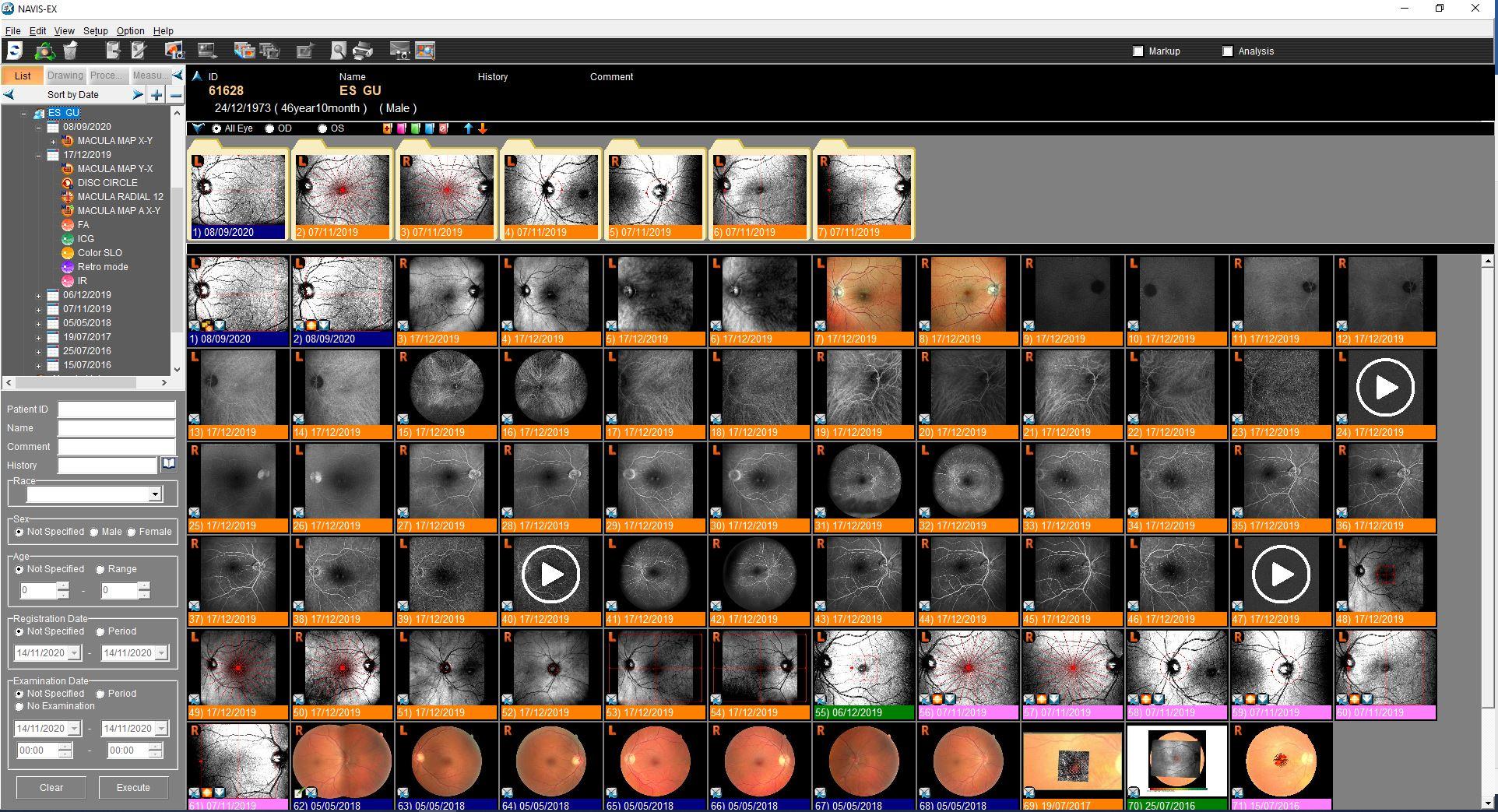This screenshot has height=812, width=1498.
Task: Click the trash can delete icon
Action: coord(70,51)
